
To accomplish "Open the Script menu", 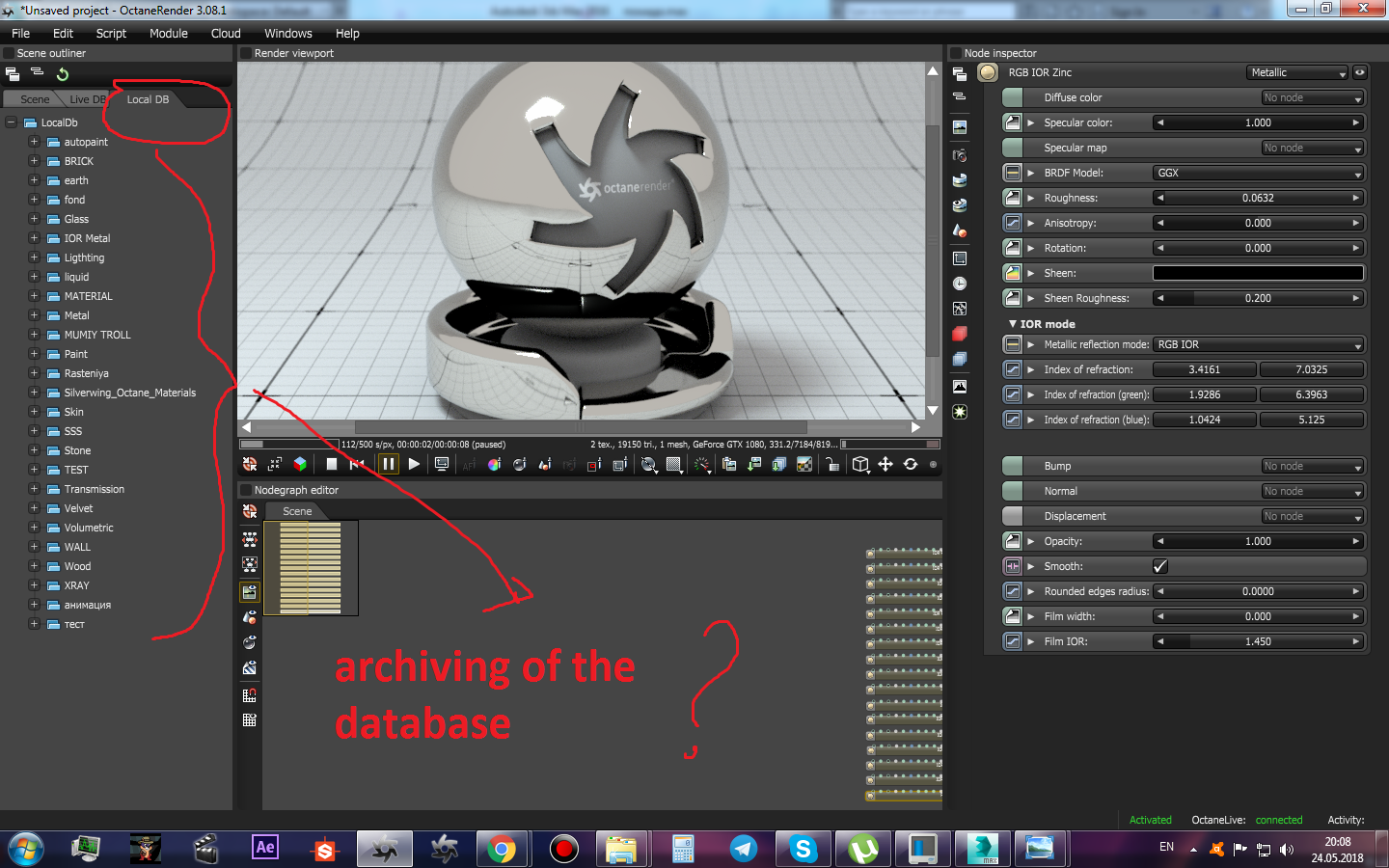I will pos(111,33).
